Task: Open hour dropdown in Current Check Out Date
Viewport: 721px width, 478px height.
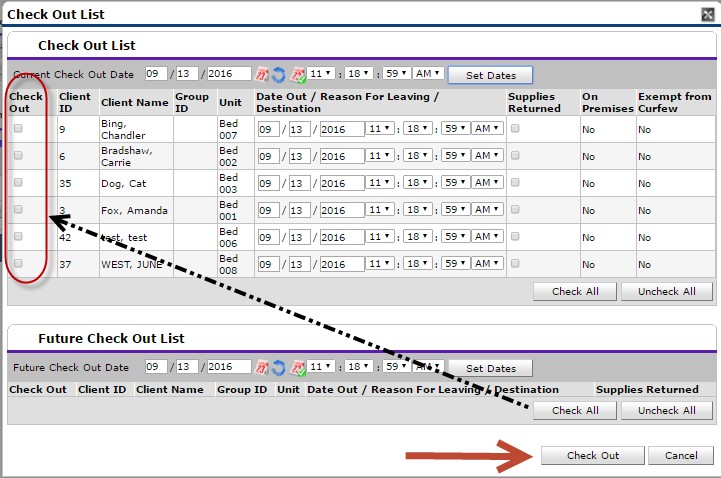Action: (321, 73)
